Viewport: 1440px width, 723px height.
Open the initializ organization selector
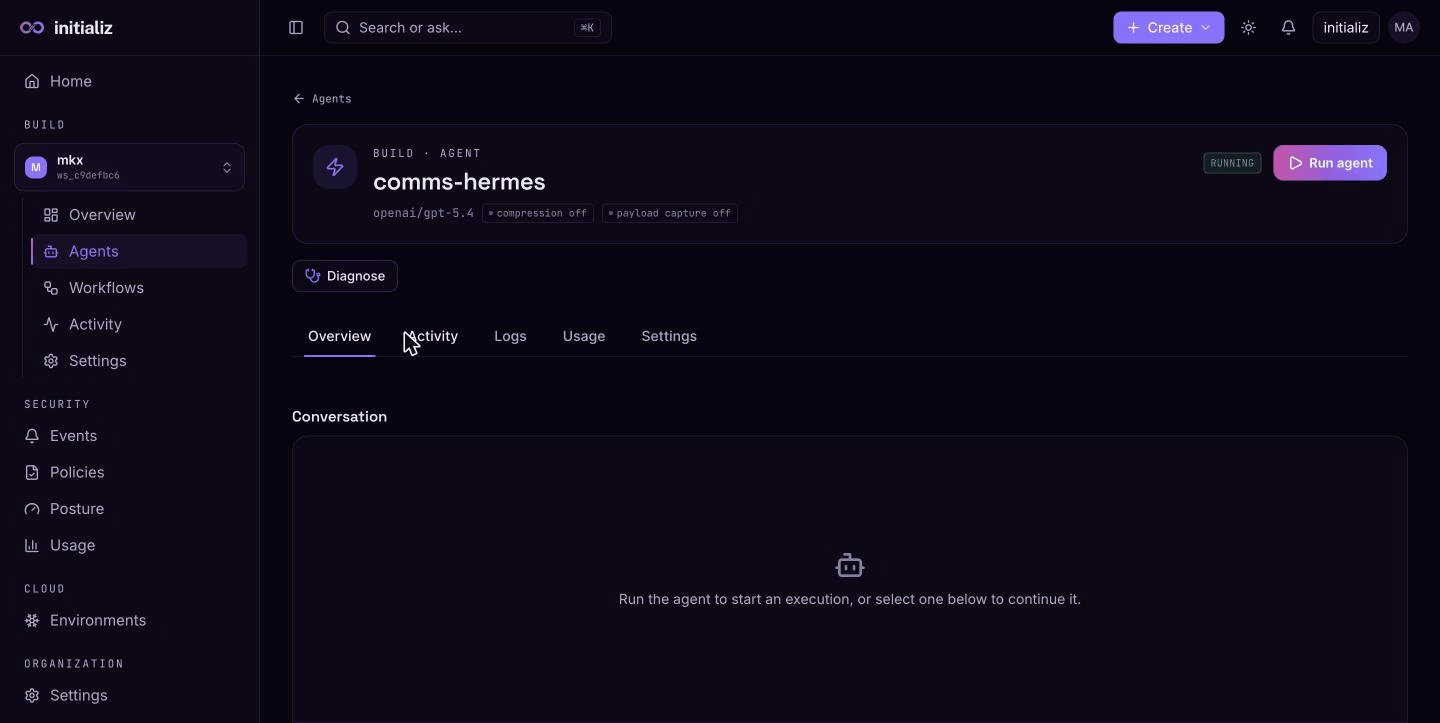tap(1346, 28)
